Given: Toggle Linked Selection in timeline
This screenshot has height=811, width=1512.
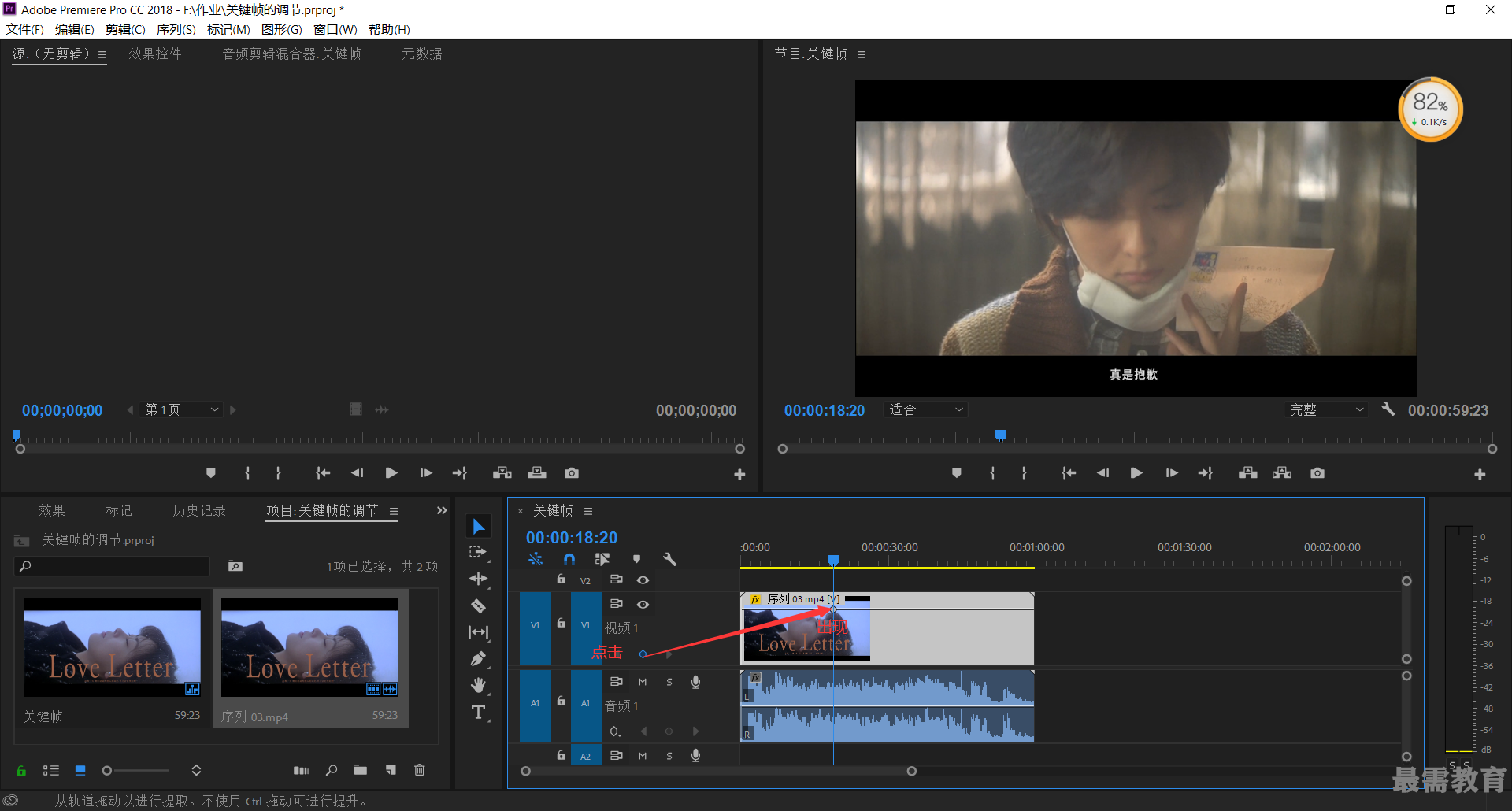Looking at the screenshot, I should click(602, 559).
